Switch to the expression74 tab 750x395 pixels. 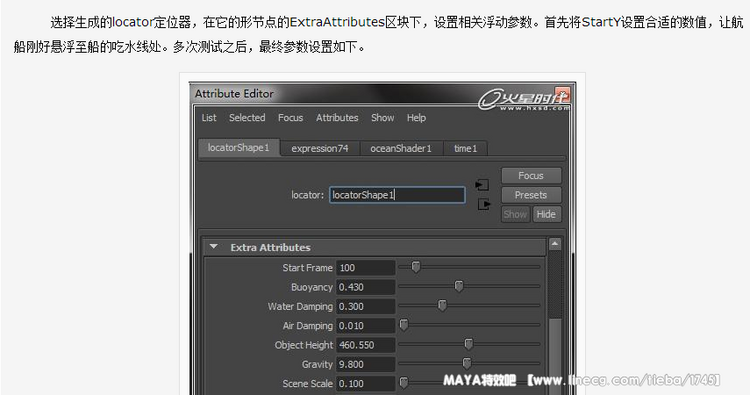320,149
